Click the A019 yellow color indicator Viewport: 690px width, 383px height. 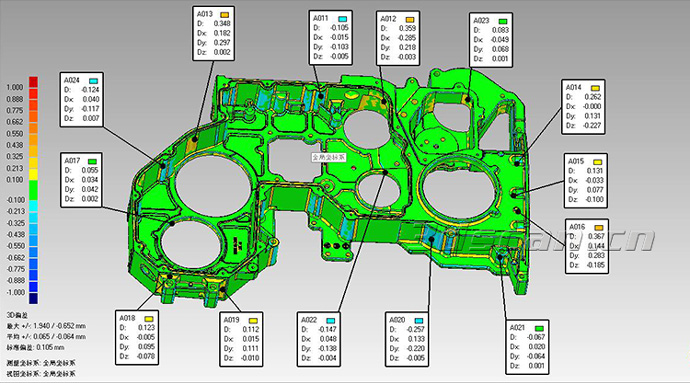point(253,320)
